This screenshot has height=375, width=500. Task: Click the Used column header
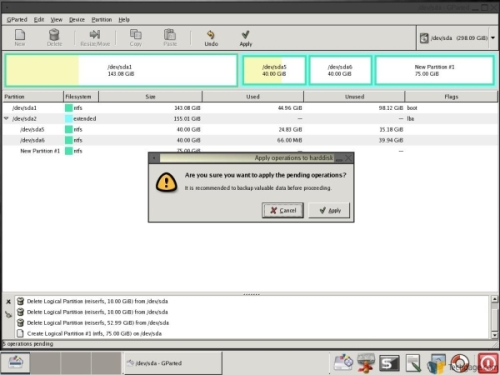(x=253, y=97)
